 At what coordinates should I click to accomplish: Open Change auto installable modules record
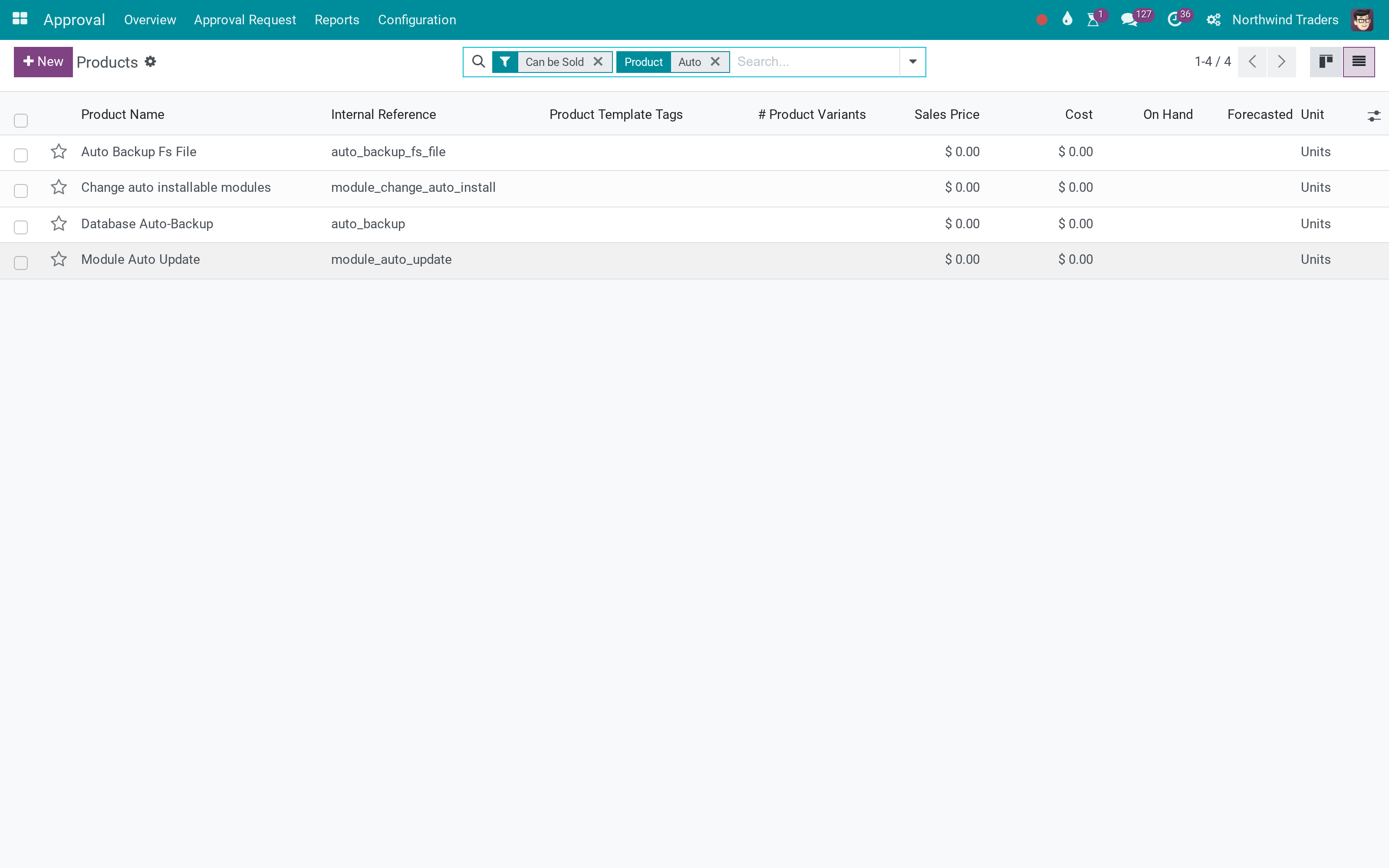[176, 187]
